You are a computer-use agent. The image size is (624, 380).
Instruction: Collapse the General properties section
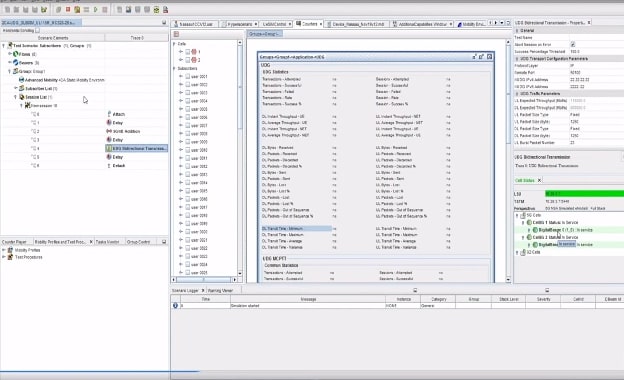pos(517,30)
